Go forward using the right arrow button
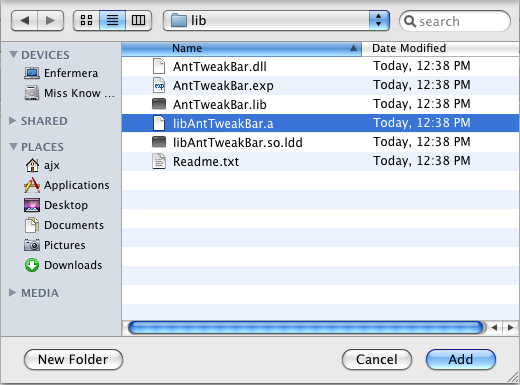The height and width of the screenshot is (385, 520). 50,21
